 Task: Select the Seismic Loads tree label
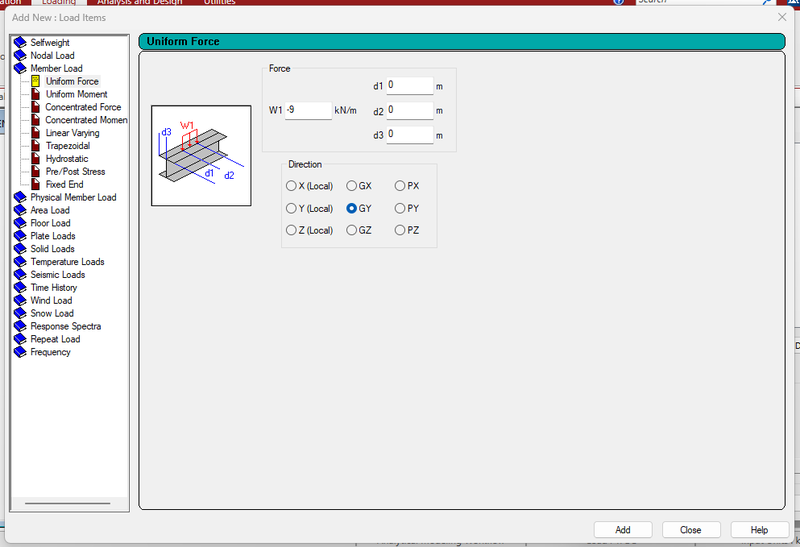pos(58,275)
